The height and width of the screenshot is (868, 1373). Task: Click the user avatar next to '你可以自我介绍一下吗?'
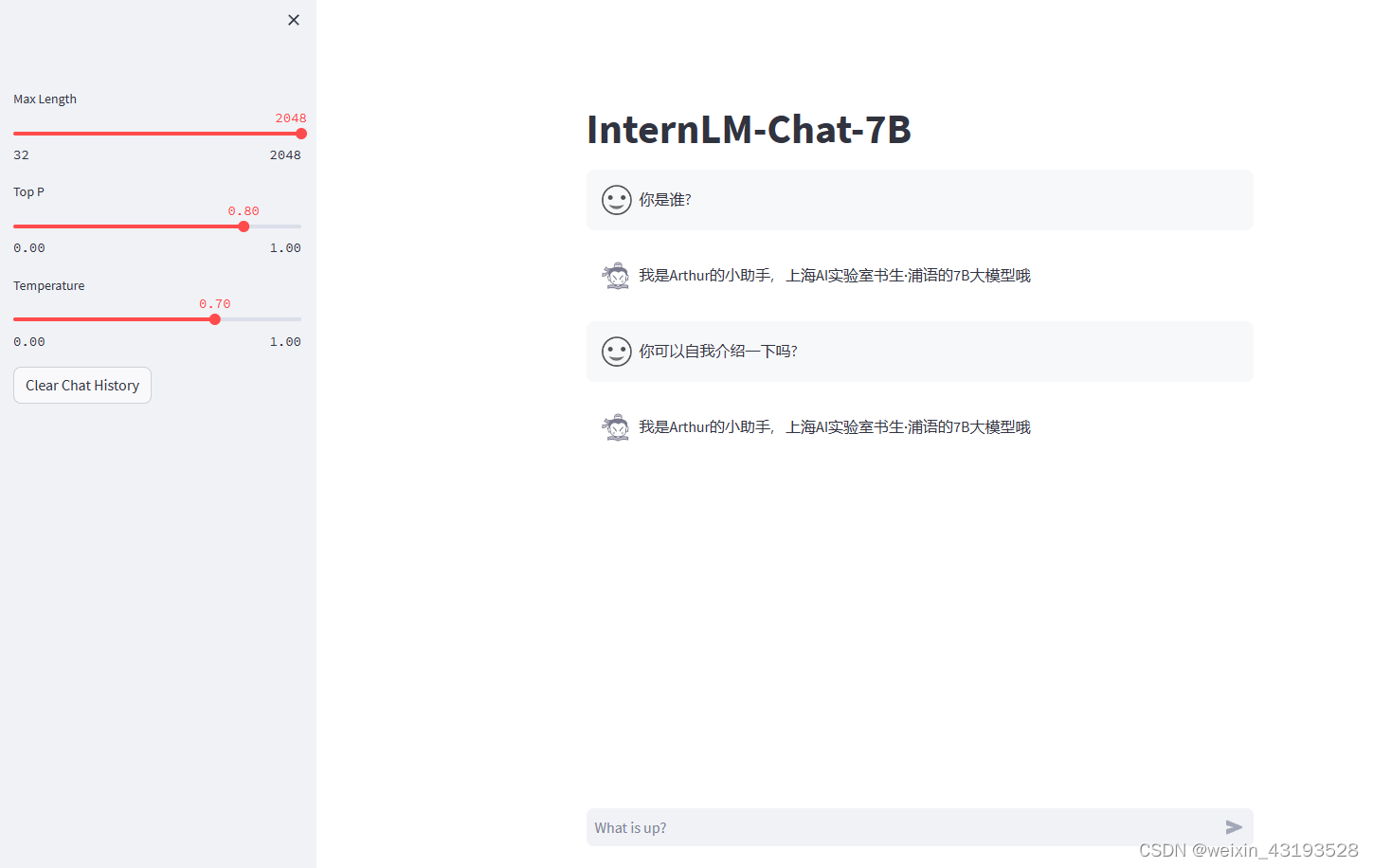click(617, 352)
